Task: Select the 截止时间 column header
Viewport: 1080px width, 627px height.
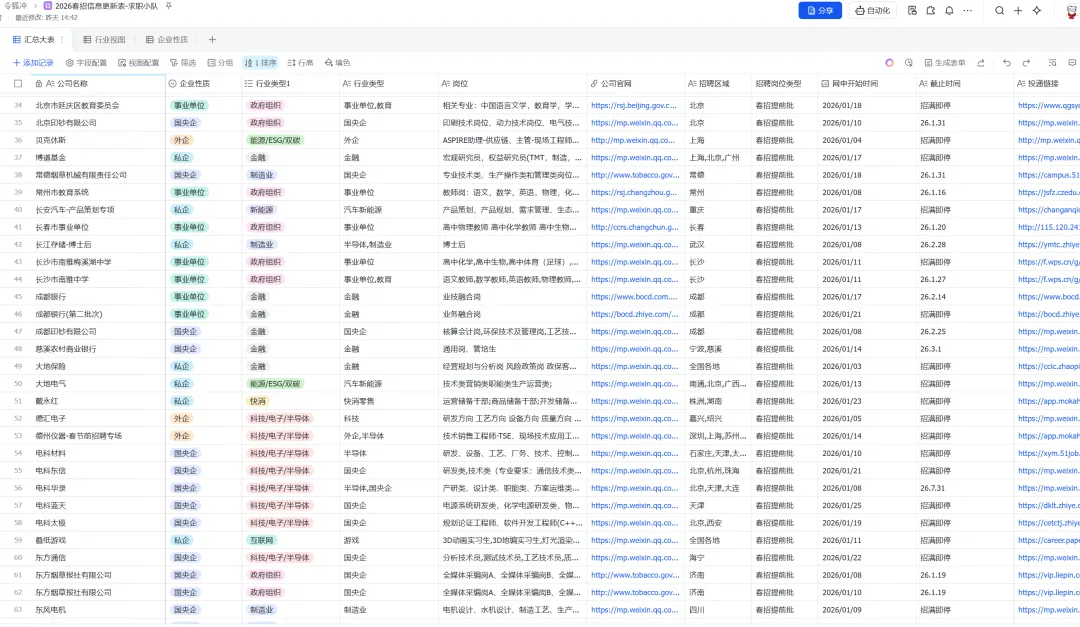Action: tap(963, 83)
